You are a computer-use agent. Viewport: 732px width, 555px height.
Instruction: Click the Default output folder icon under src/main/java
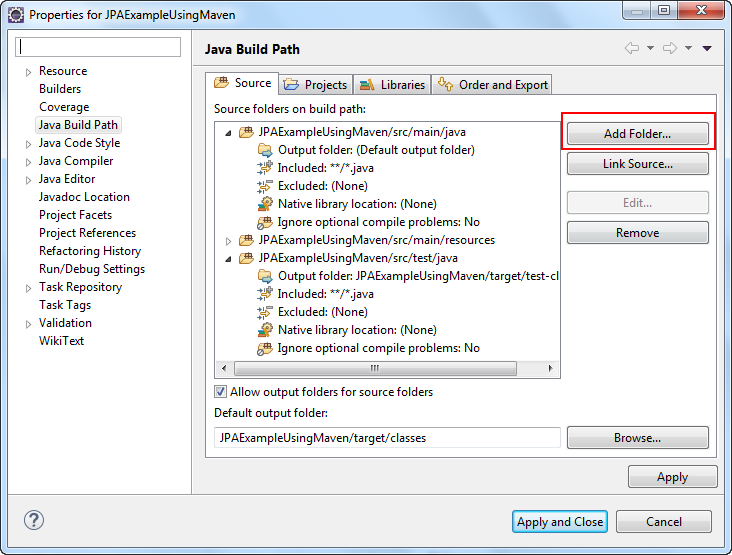265,150
